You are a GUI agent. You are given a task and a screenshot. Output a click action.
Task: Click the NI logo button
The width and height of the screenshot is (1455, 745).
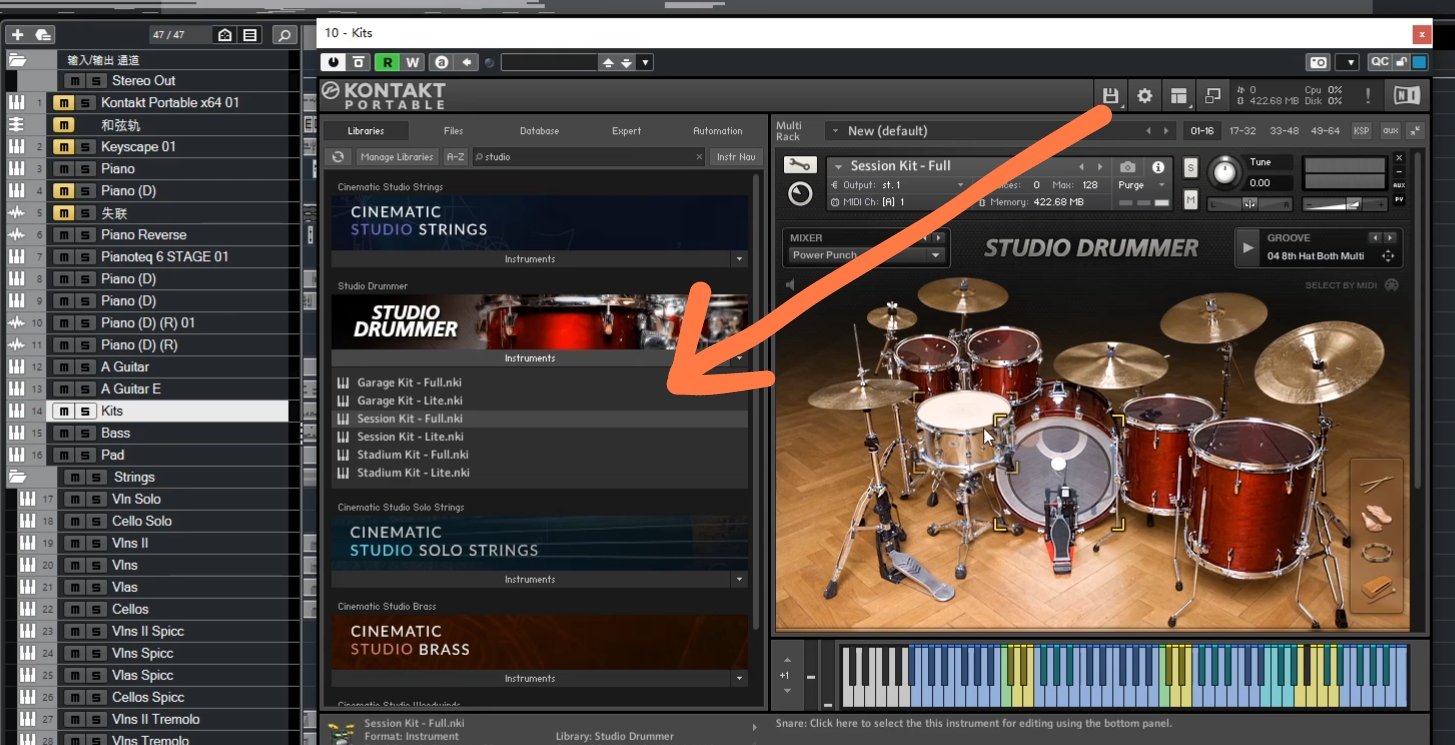click(1406, 96)
